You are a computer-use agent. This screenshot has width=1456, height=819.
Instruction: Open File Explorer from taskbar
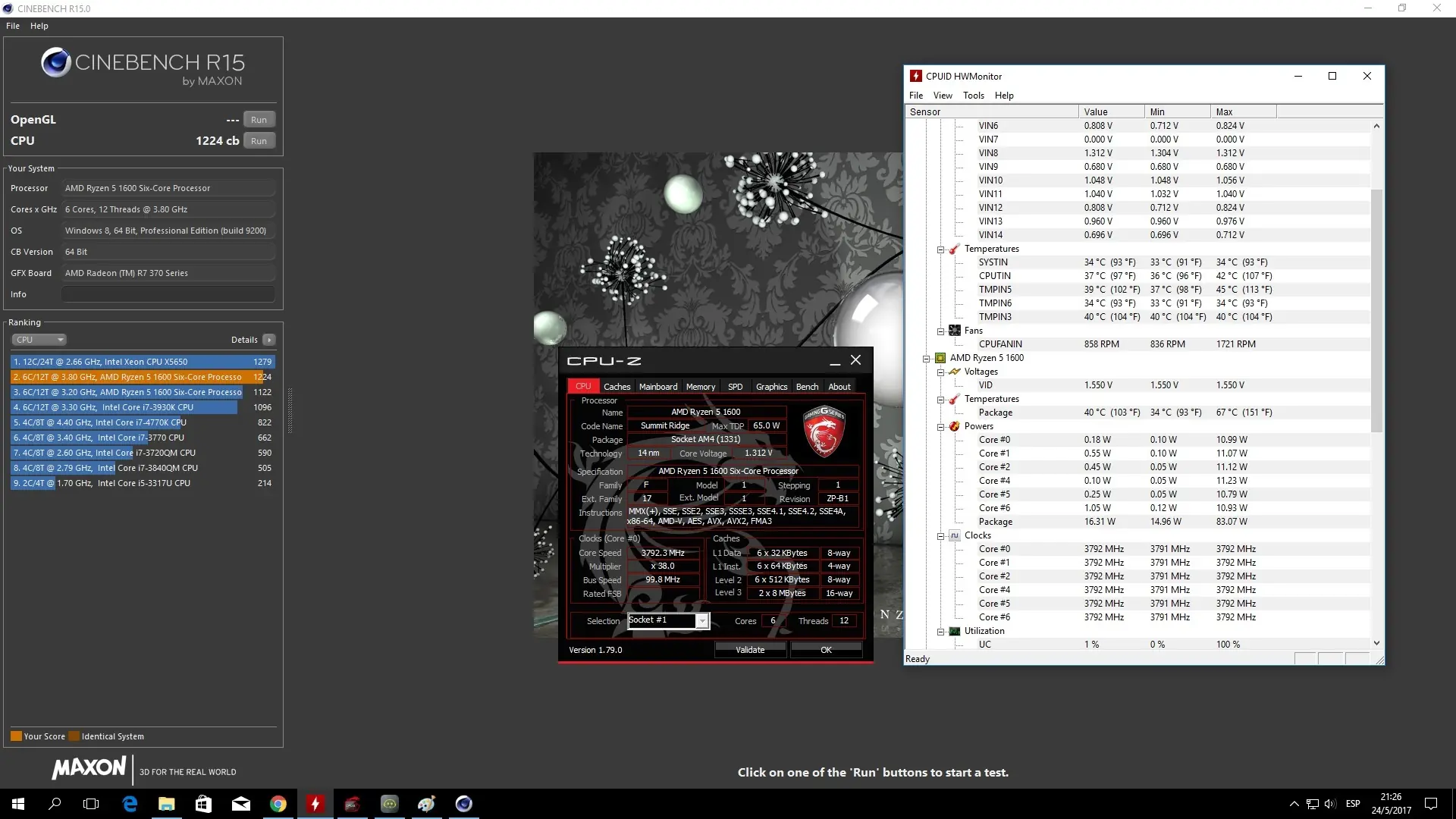pos(167,804)
